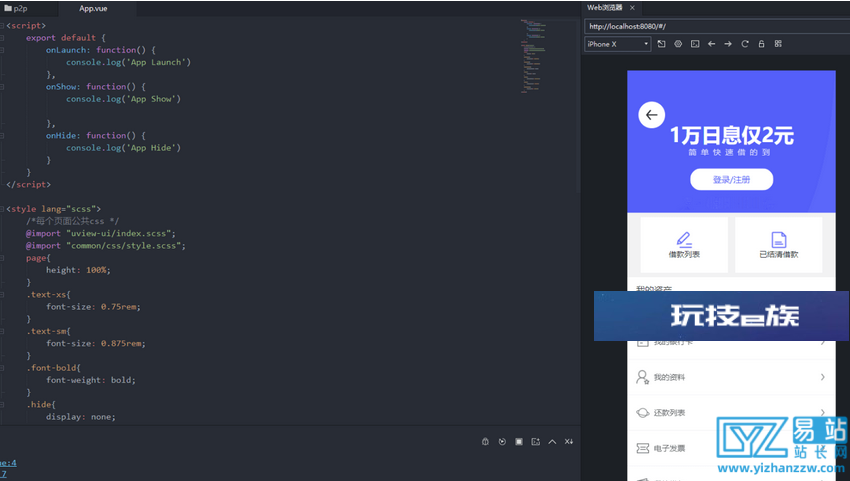850x481 pixels.
Task: Click the font-weight: bold line
Action: point(91,380)
